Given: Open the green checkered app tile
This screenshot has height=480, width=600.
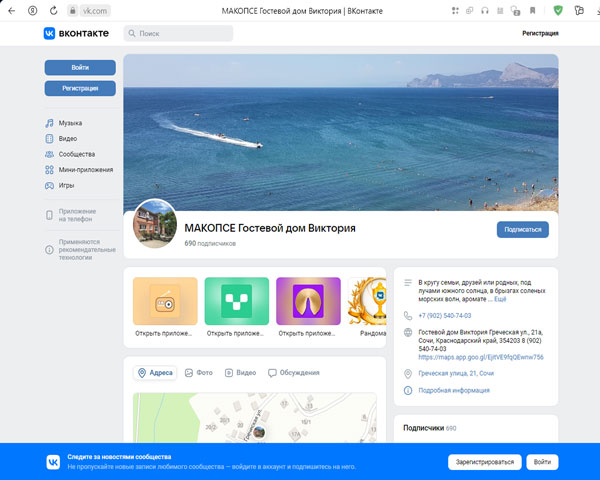Looking at the screenshot, I should click(x=237, y=301).
